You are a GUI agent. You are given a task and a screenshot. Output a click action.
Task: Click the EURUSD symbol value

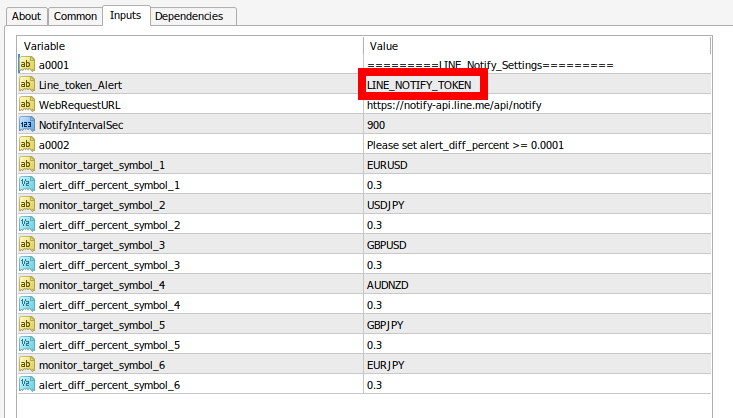coord(388,165)
